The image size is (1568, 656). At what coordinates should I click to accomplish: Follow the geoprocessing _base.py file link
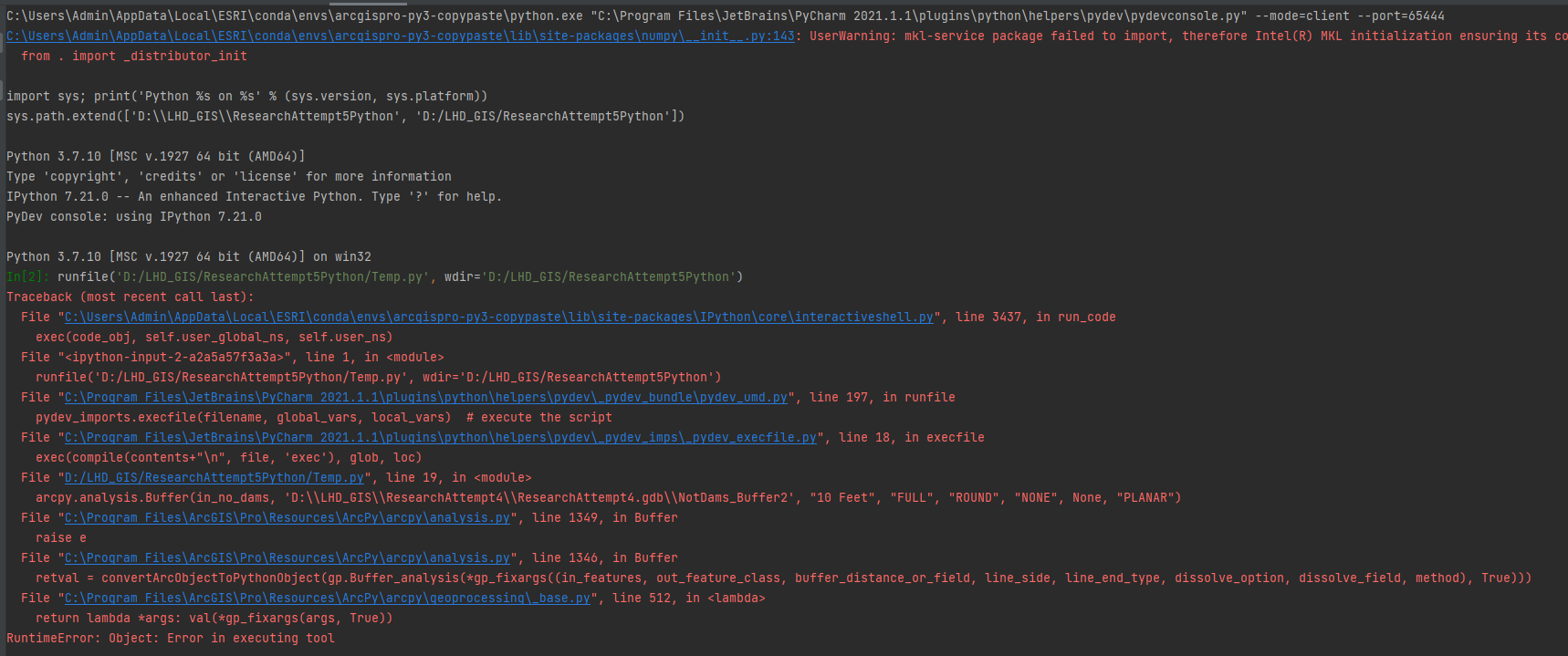pyautogui.click(x=327, y=598)
